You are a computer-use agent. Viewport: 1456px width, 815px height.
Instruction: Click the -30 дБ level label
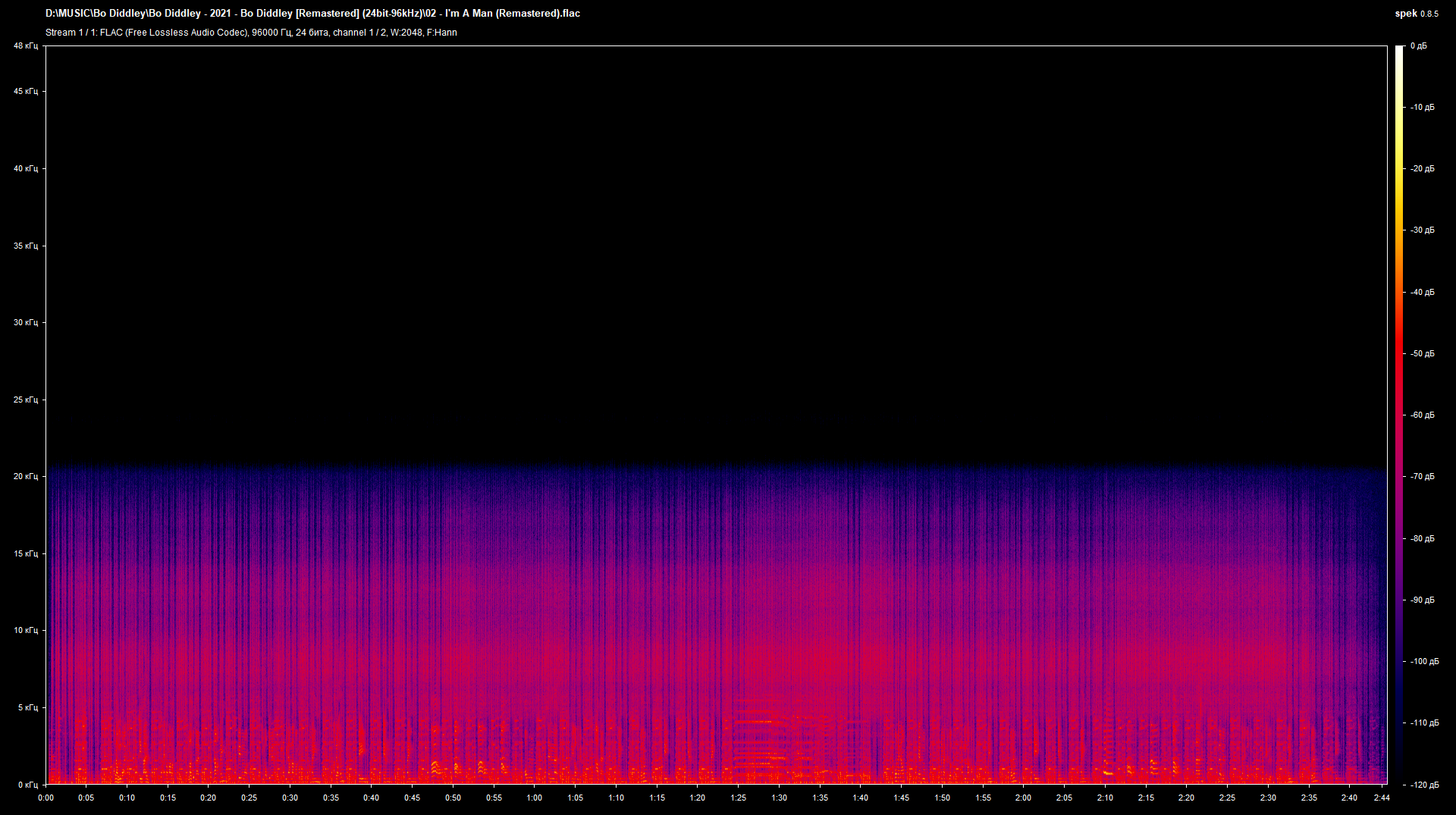pyautogui.click(x=1422, y=230)
